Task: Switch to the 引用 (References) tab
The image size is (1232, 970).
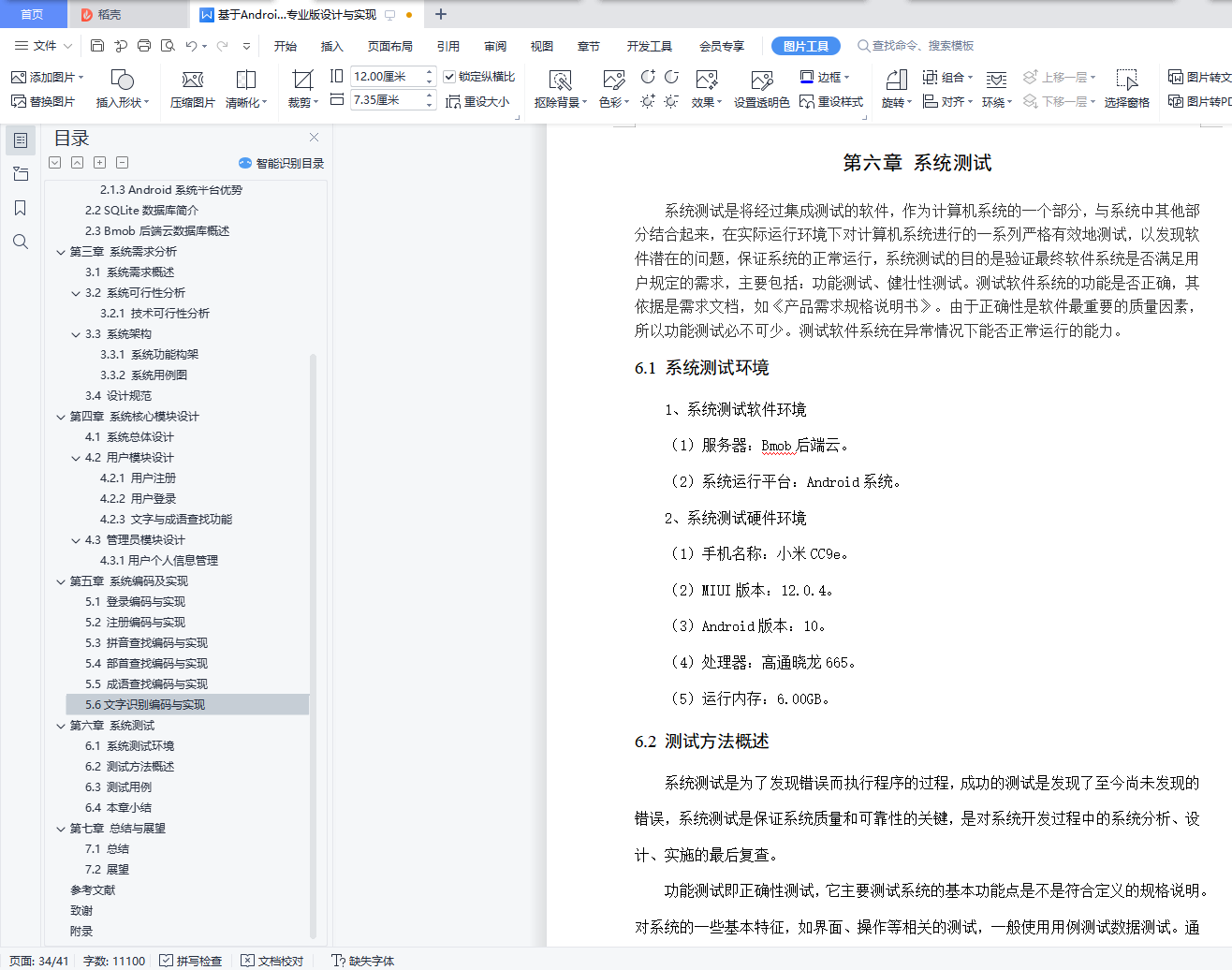Action: point(448,46)
